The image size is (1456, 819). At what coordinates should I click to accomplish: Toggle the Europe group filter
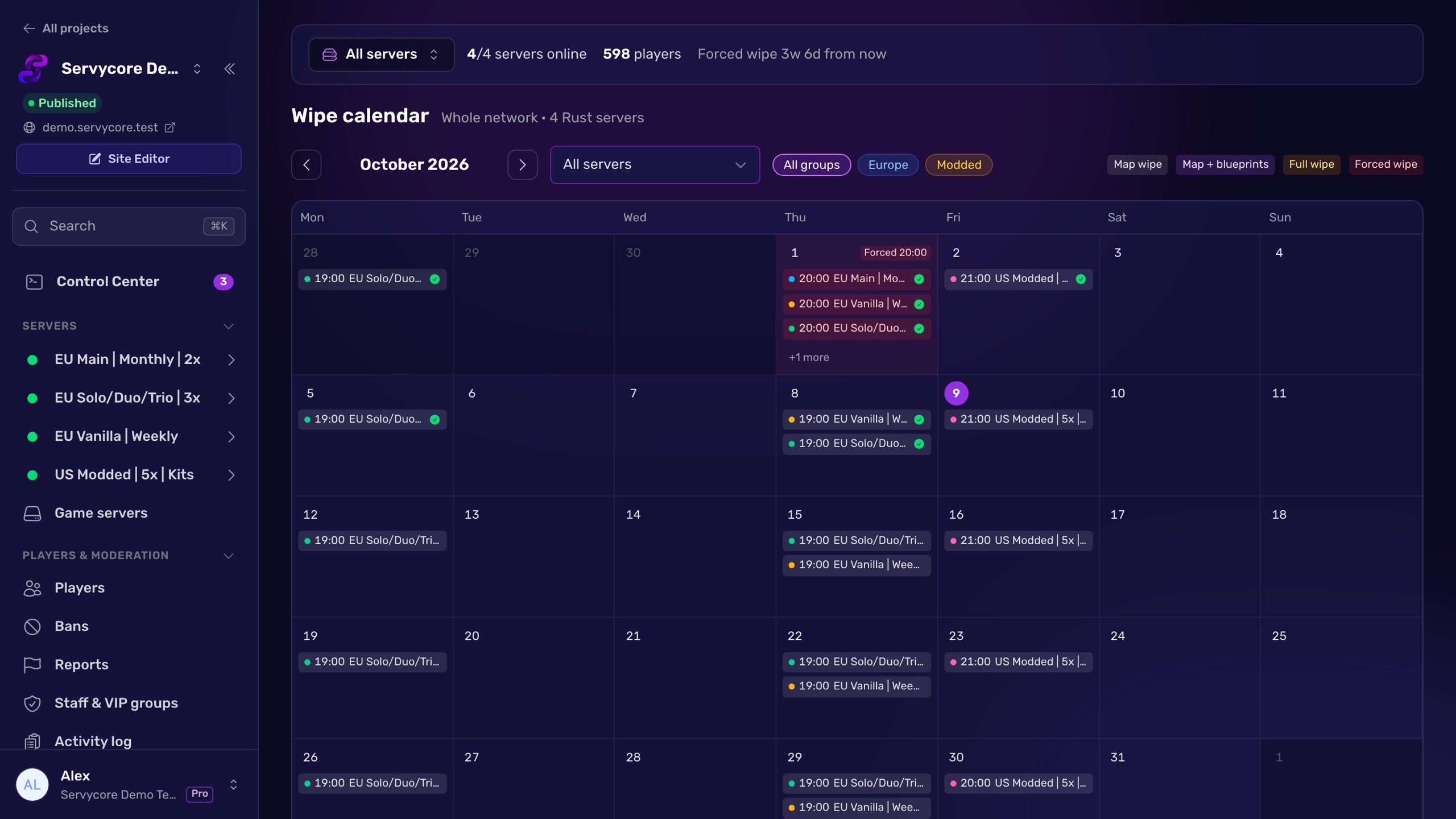[x=888, y=165]
